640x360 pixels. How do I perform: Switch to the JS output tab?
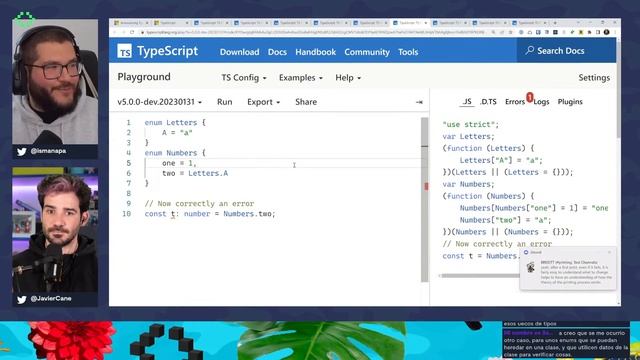pyautogui.click(x=467, y=102)
